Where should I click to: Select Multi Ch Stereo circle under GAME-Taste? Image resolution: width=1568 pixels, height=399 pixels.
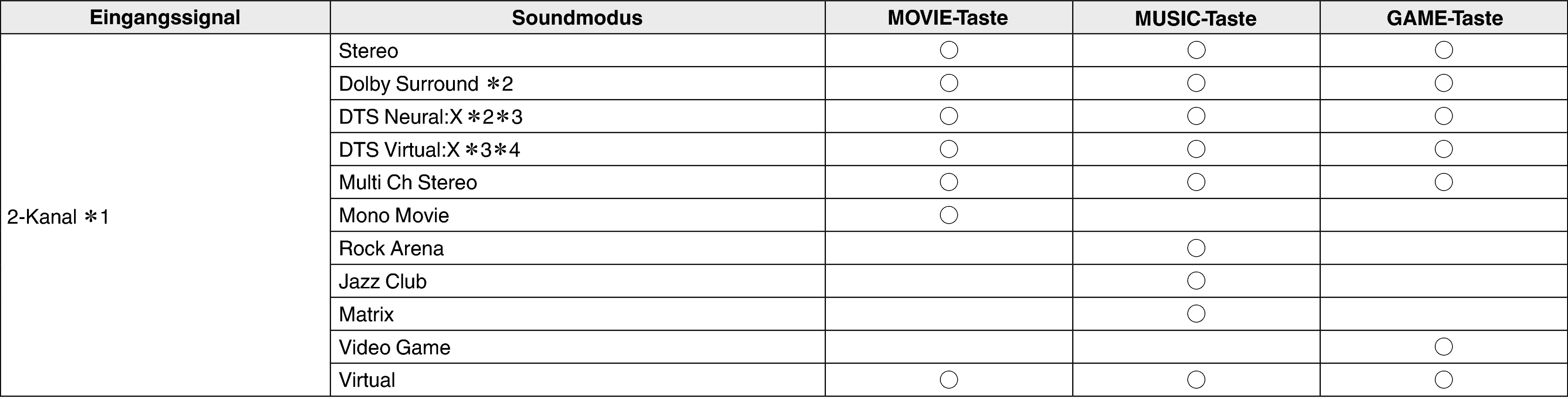[1444, 182]
